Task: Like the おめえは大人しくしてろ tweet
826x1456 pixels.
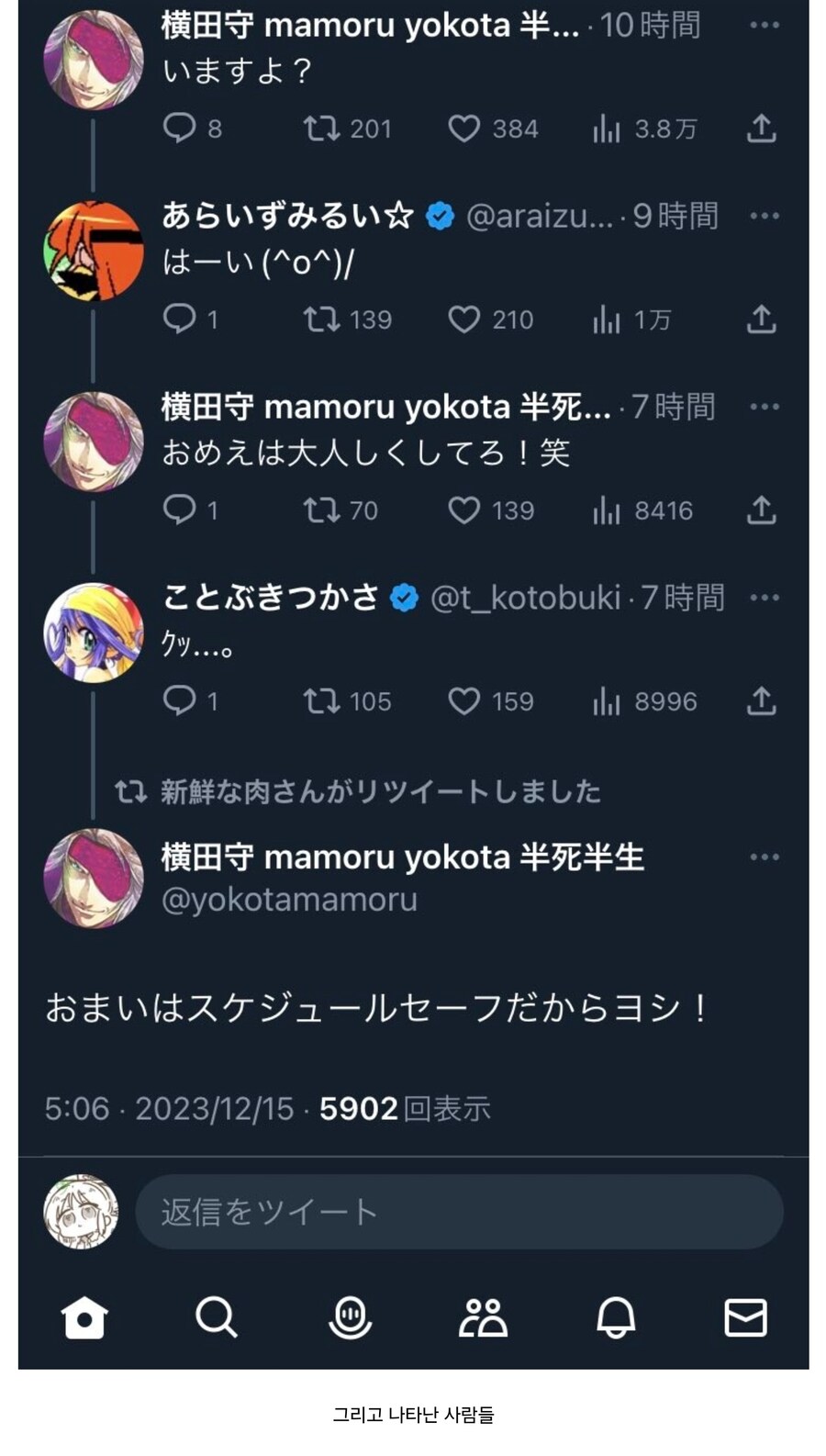Action: point(463,510)
